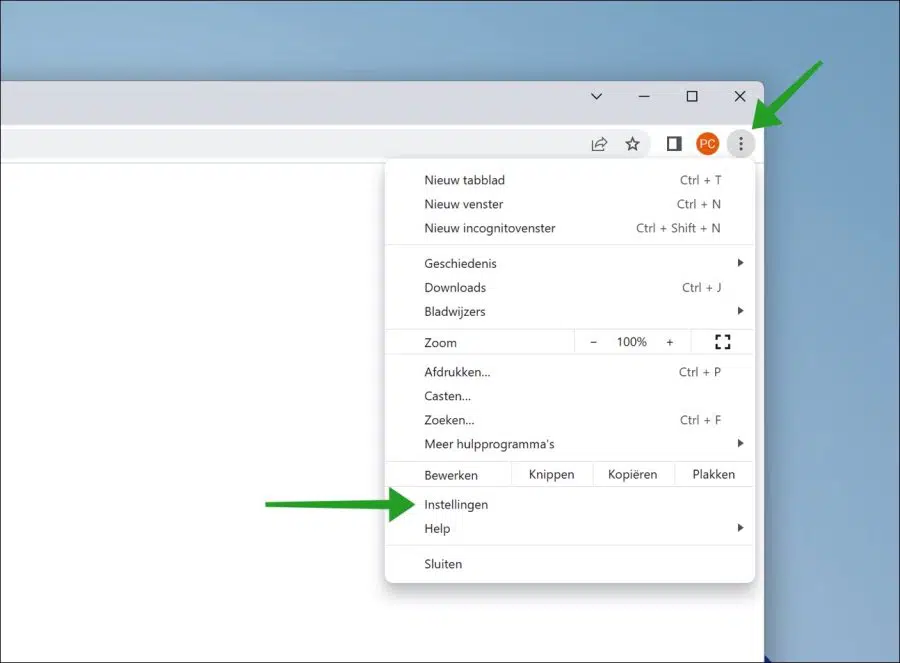Toggle the side panel icon
This screenshot has height=663, width=900.
[674, 144]
